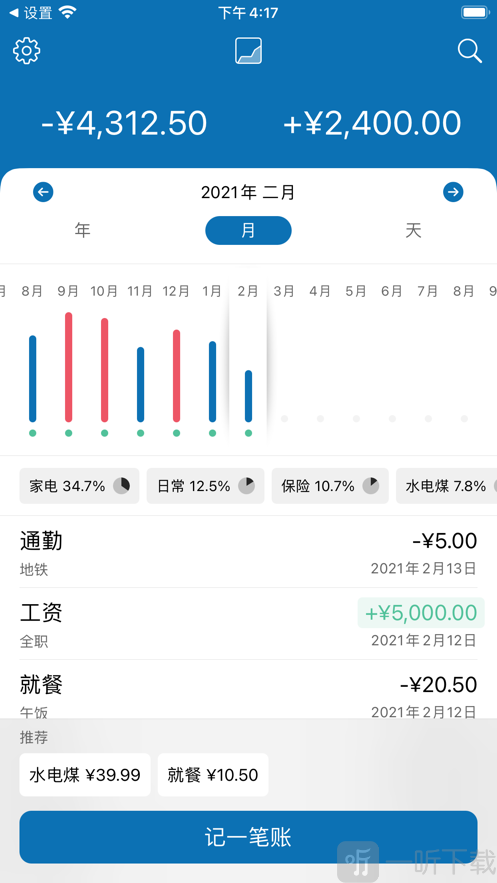Tap the Wi-Fi status icon
This screenshot has height=883, width=497.
tap(67, 12)
